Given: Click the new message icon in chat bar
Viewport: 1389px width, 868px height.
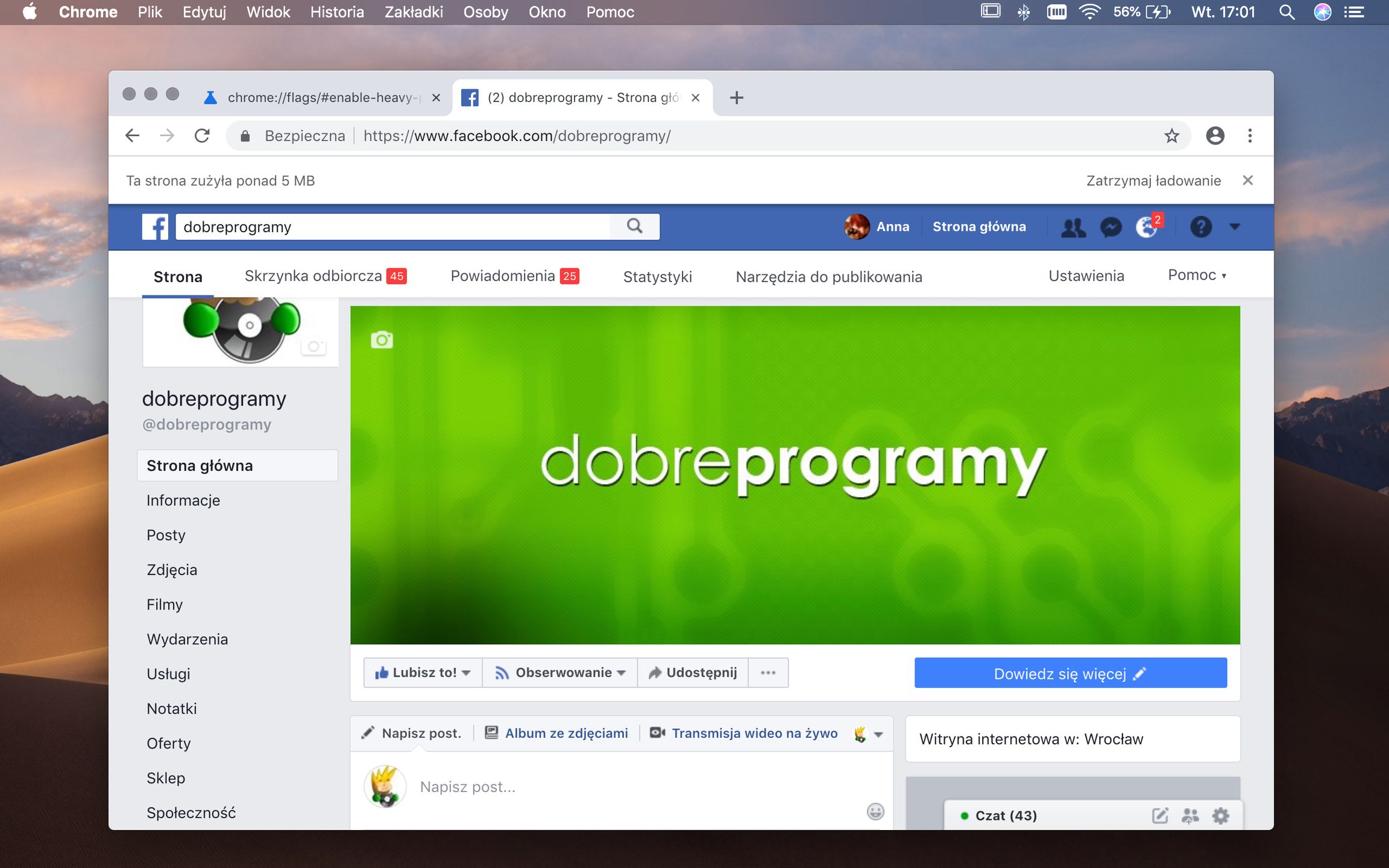Looking at the screenshot, I should tap(1160, 816).
